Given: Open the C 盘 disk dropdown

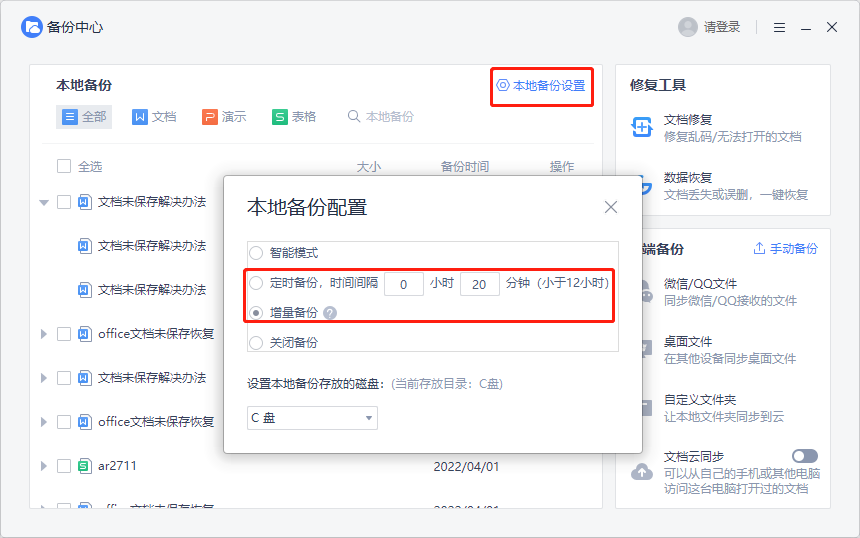Looking at the screenshot, I should point(312,418).
